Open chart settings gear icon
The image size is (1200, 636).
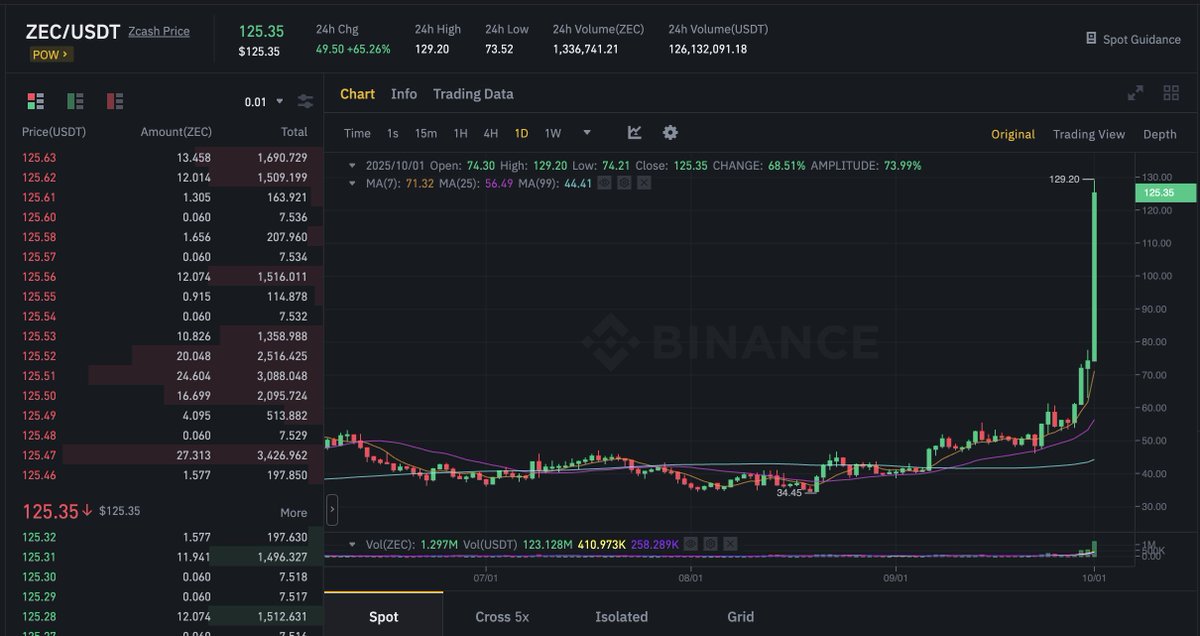click(x=670, y=133)
